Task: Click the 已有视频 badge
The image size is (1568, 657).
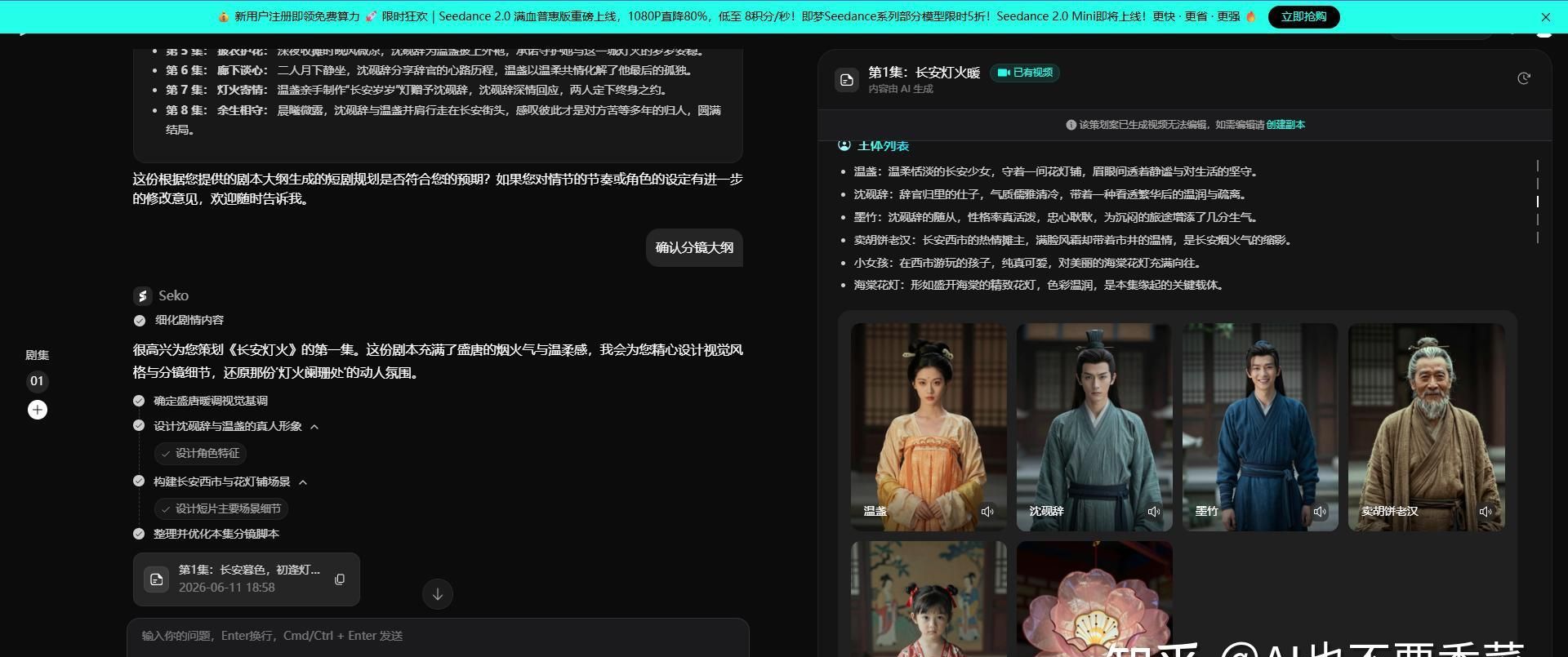Action: coord(1025,73)
